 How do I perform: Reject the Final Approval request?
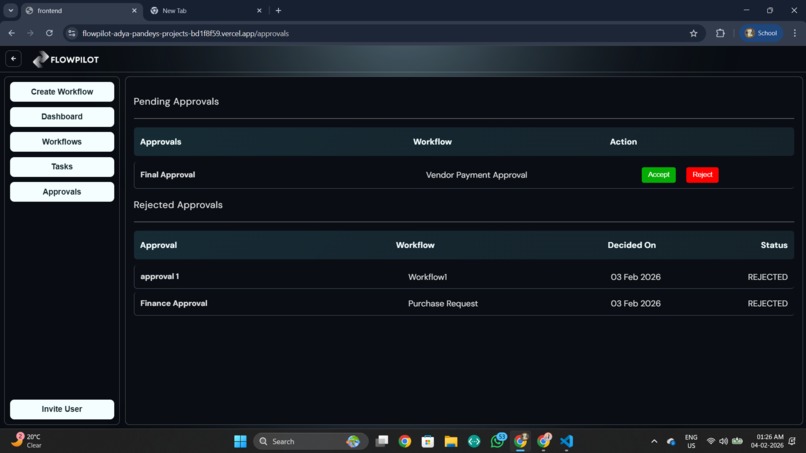[x=702, y=175]
